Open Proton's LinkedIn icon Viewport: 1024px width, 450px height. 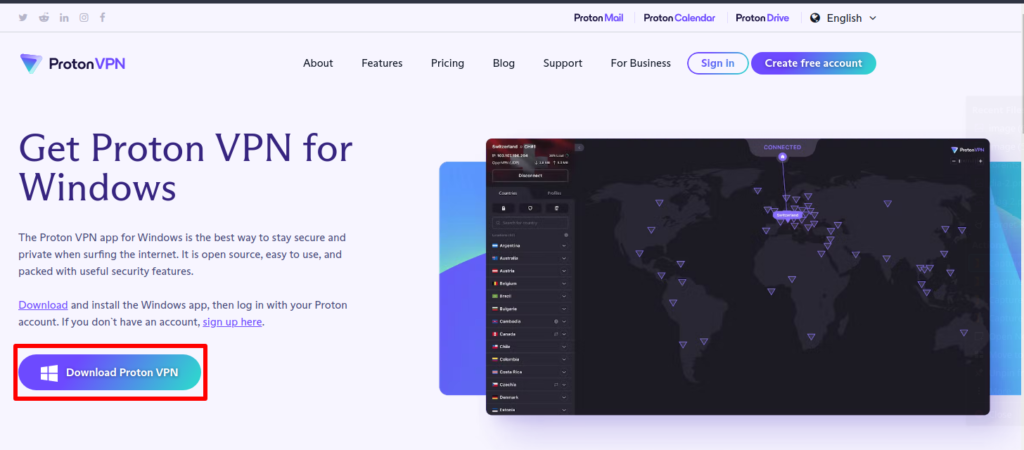pyautogui.click(x=64, y=18)
